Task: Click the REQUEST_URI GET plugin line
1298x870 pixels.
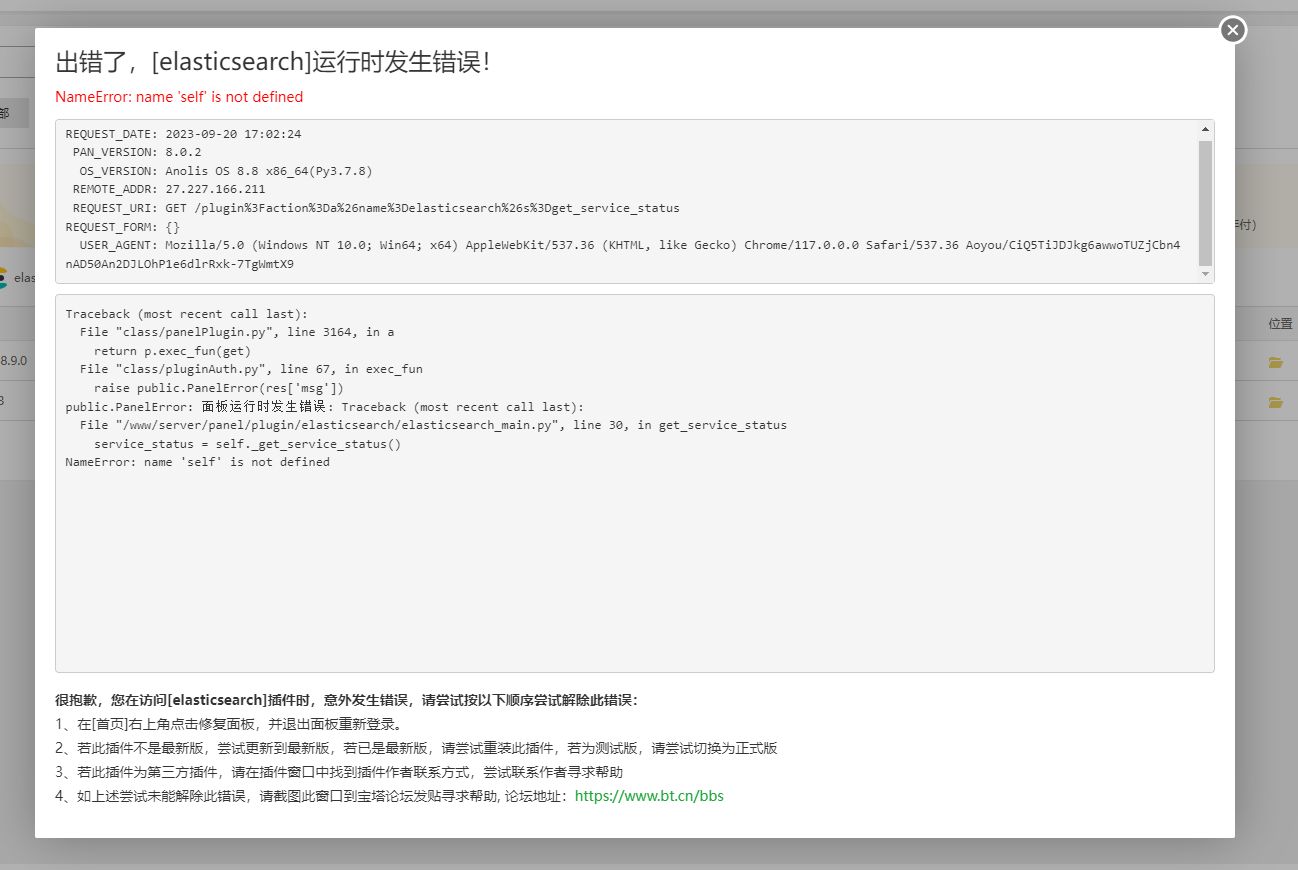Action: tap(376, 208)
